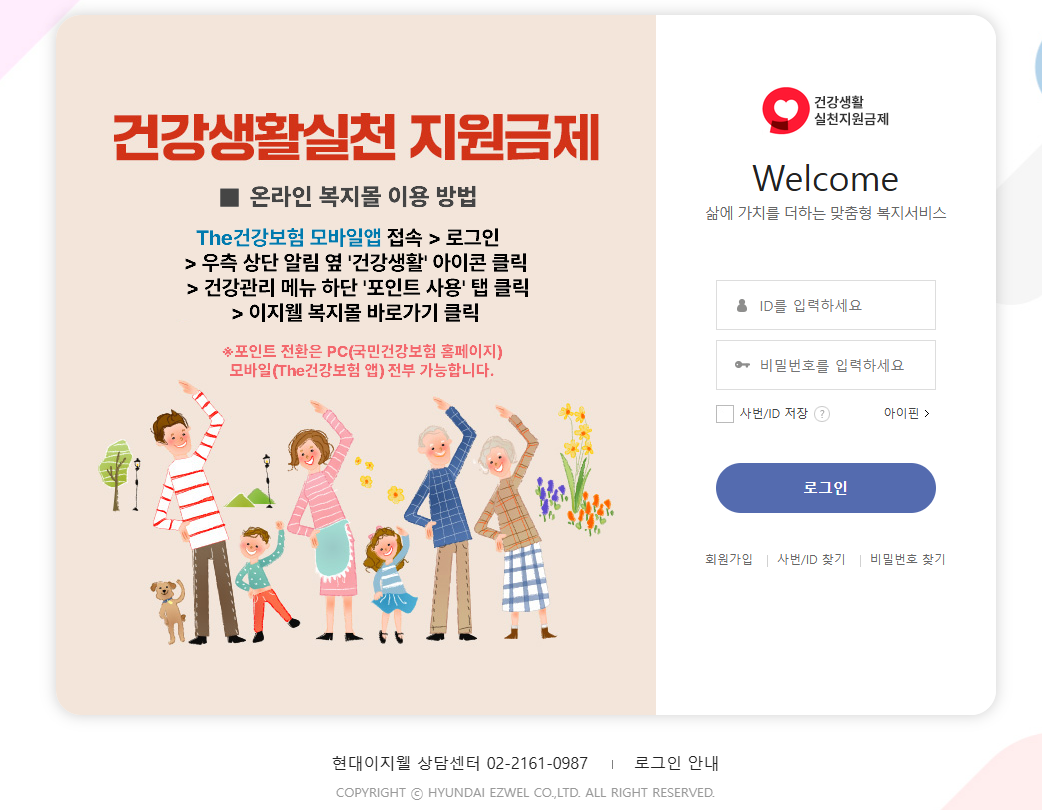Click the key icon in password field
The height and width of the screenshot is (810, 1042).
click(742, 365)
